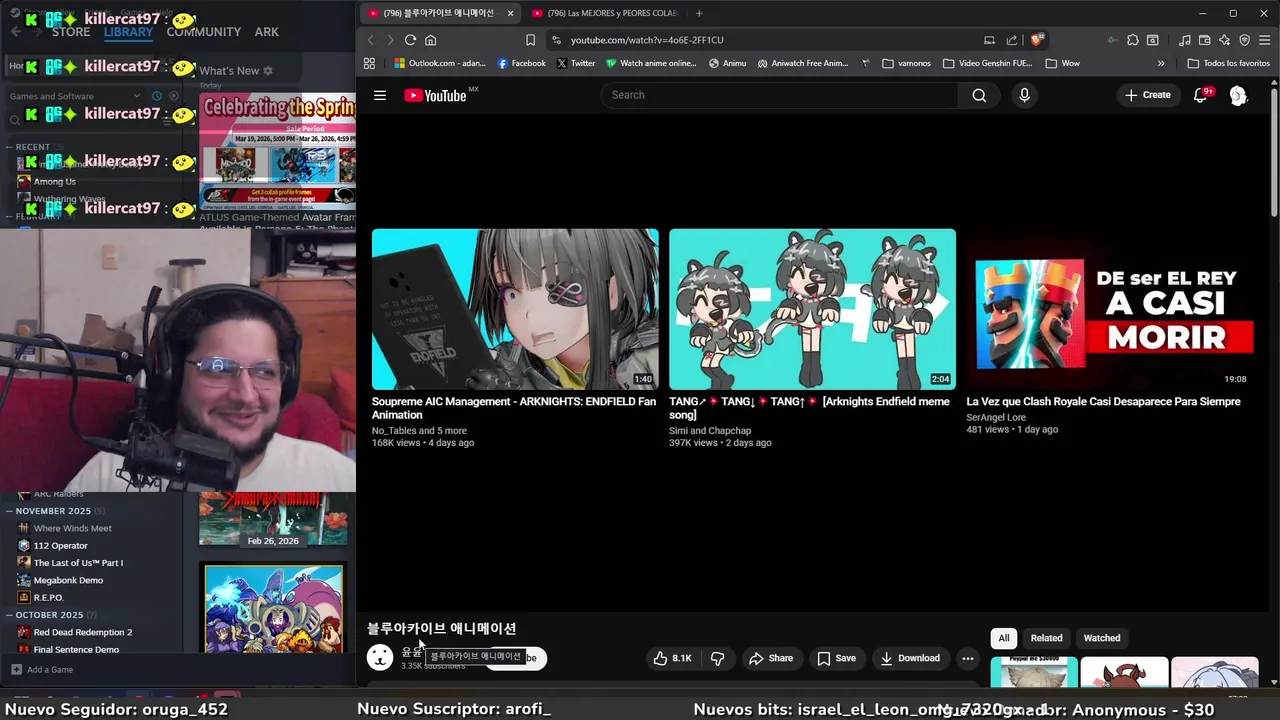This screenshot has width=1280, height=720.
Task: Open the Facebook bookmark
Action: pyautogui.click(x=521, y=63)
